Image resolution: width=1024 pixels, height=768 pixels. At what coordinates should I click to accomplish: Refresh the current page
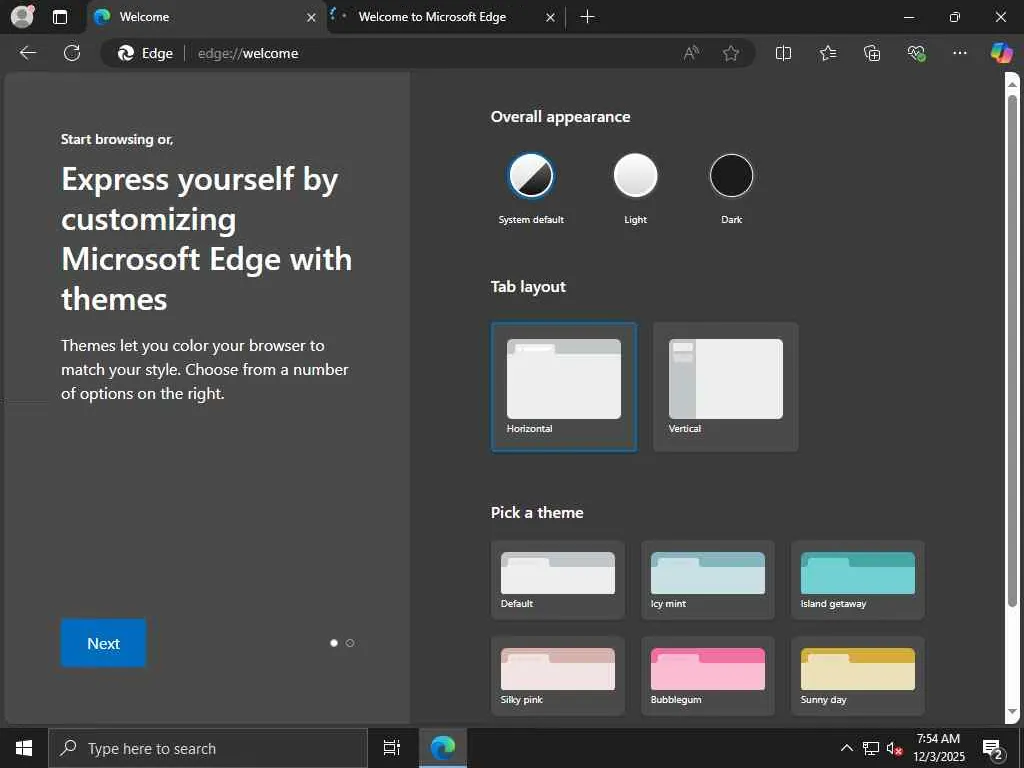pos(72,53)
